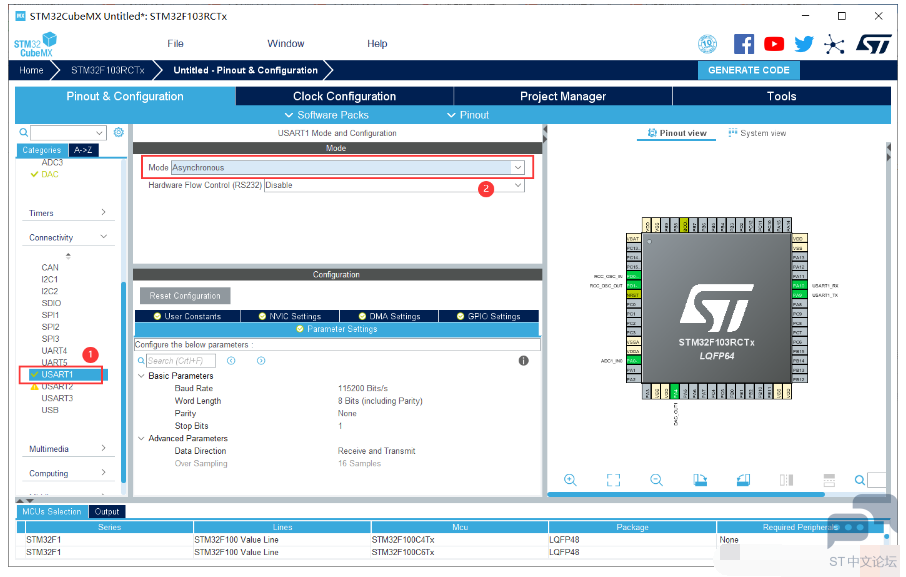906x577 pixels.
Task: Click the Baud Rate value 115200 Bits/s
Action: pos(363,388)
